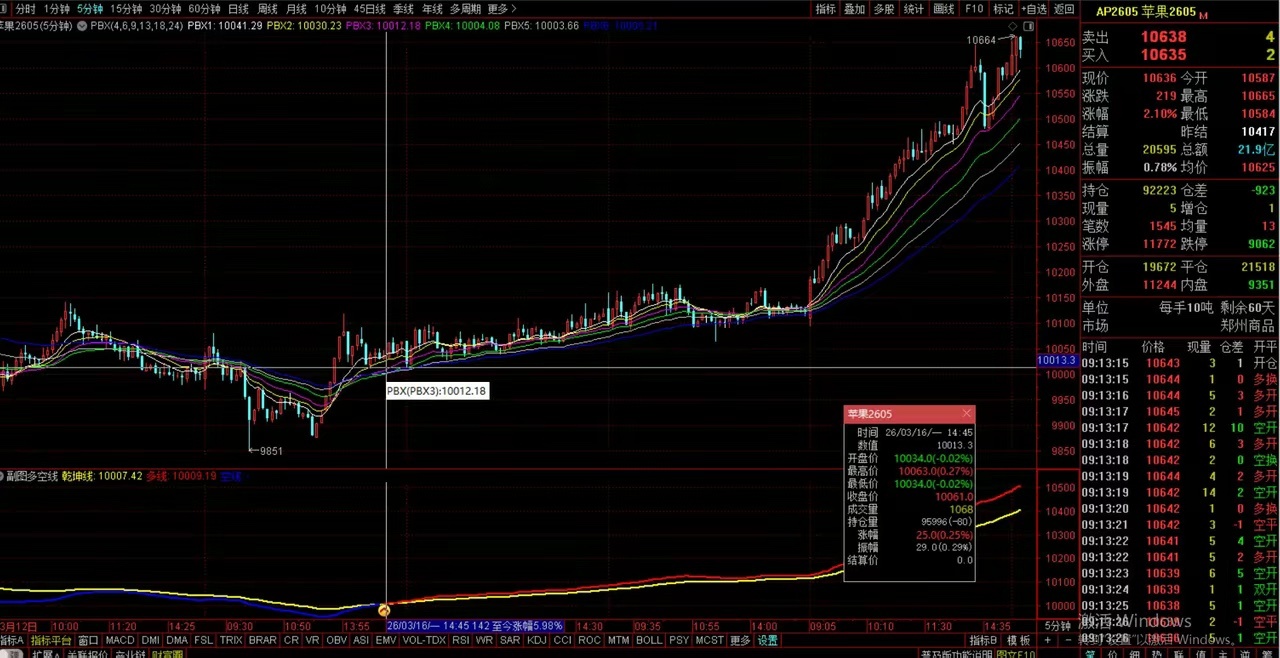Viewport: 1280px width, 658px height.
Task: Click the 返回 back button
Action: 1064,9
